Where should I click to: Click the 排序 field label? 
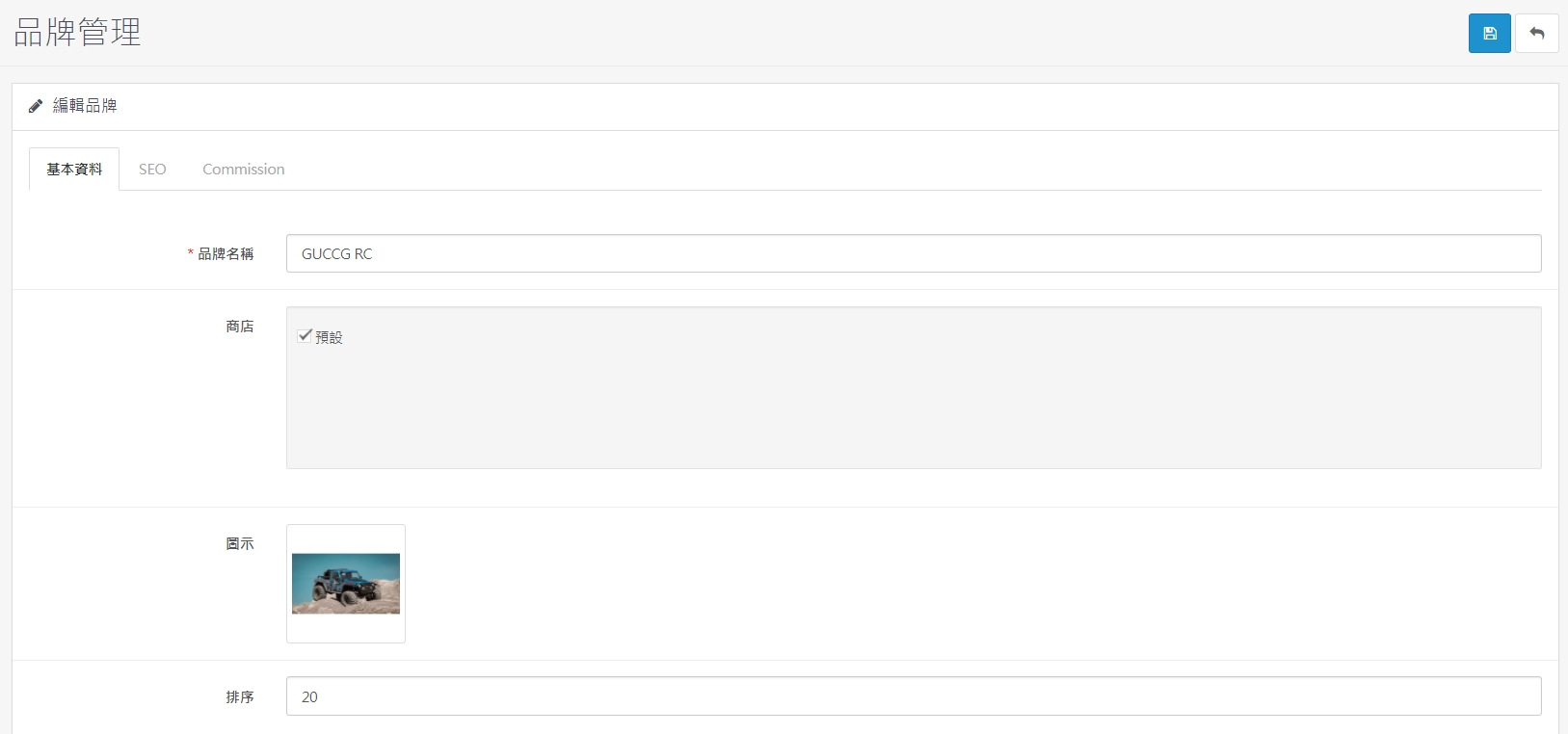(x=240, y=696)
